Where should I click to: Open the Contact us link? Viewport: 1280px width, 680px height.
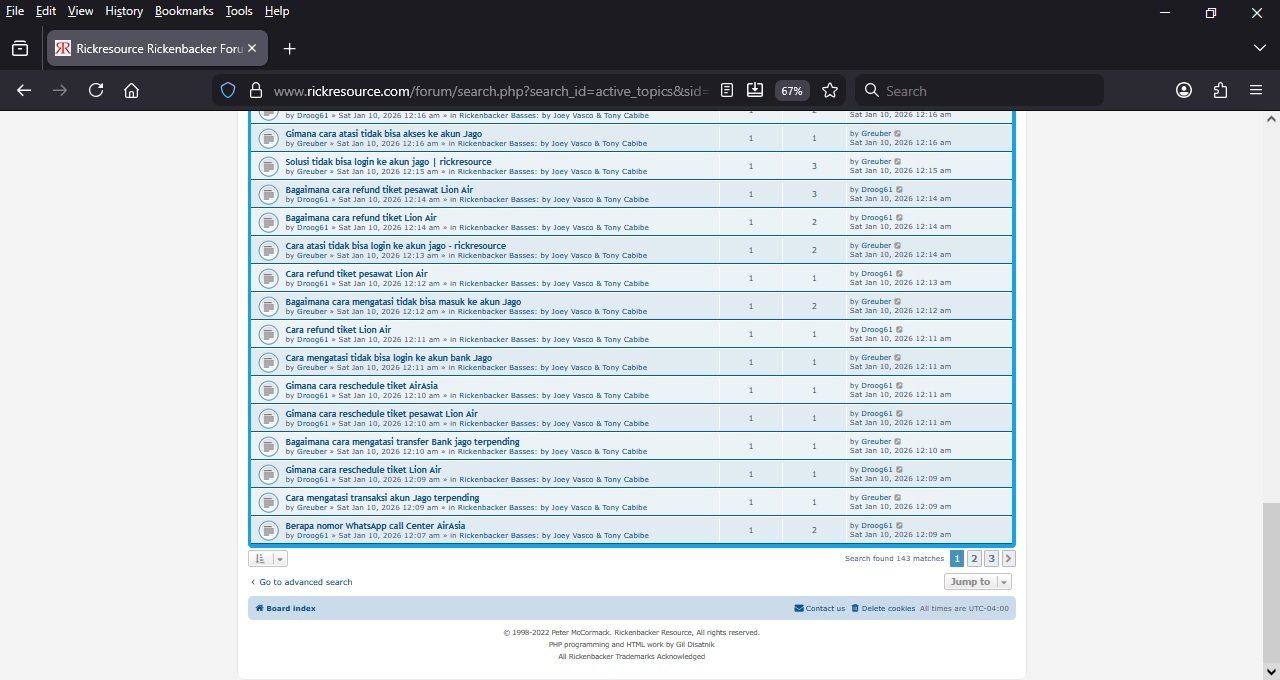point(820,608)
